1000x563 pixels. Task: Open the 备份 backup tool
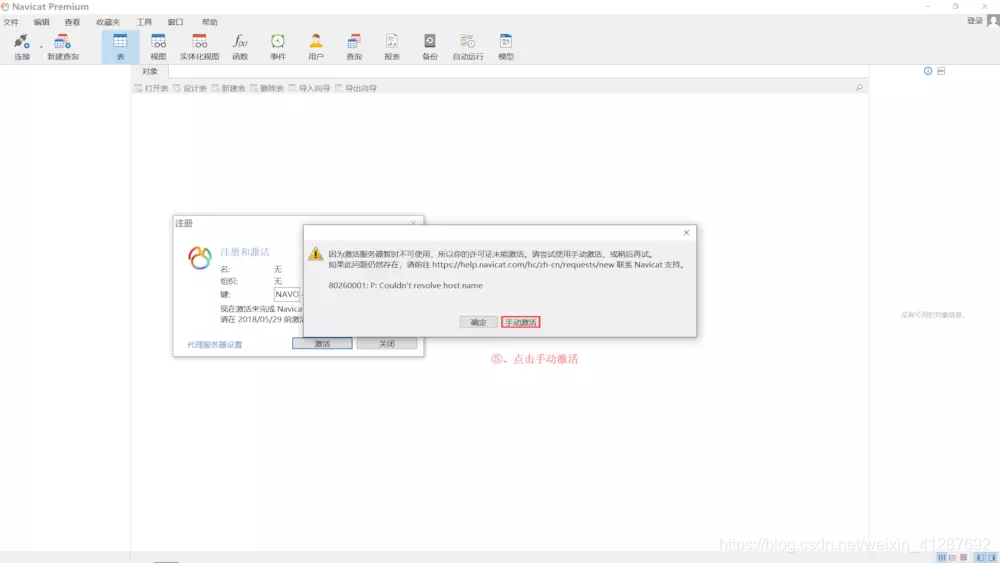click(x=430, y=47)
